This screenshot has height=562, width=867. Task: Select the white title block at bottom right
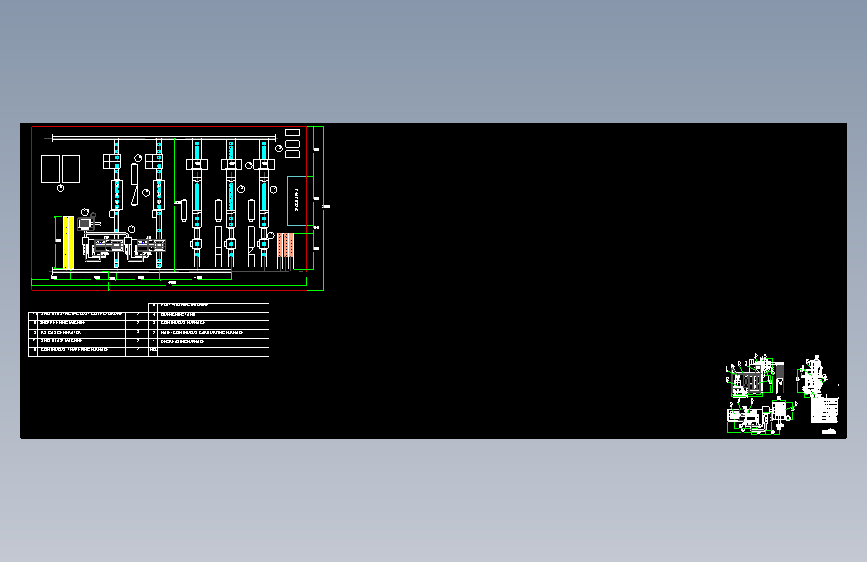click(x=824, y=410)
